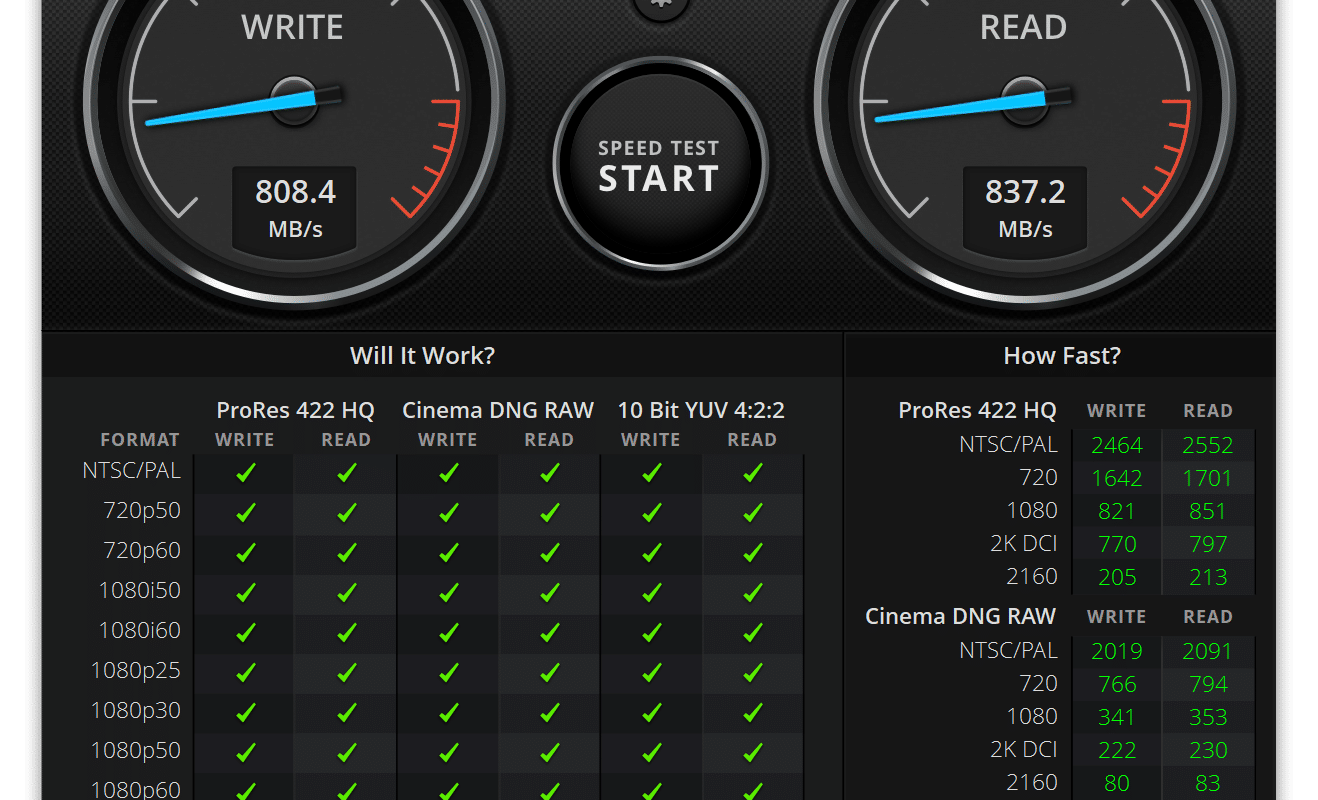Select ProRes 2160 read value 213
The image size is (1318, 800).
click(1208, 577)
